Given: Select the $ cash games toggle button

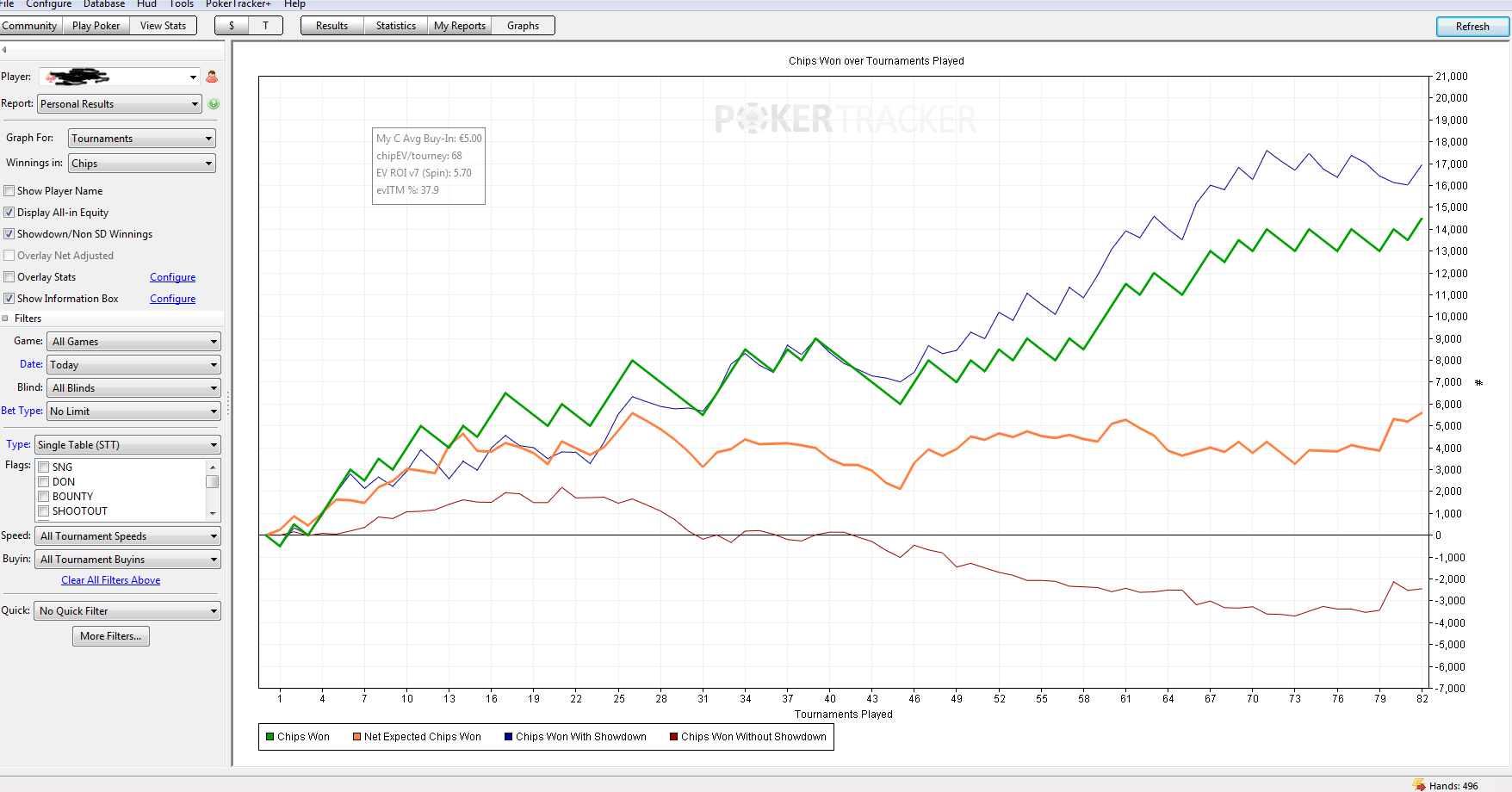Looking at the screenshot, I should [232, 26].
